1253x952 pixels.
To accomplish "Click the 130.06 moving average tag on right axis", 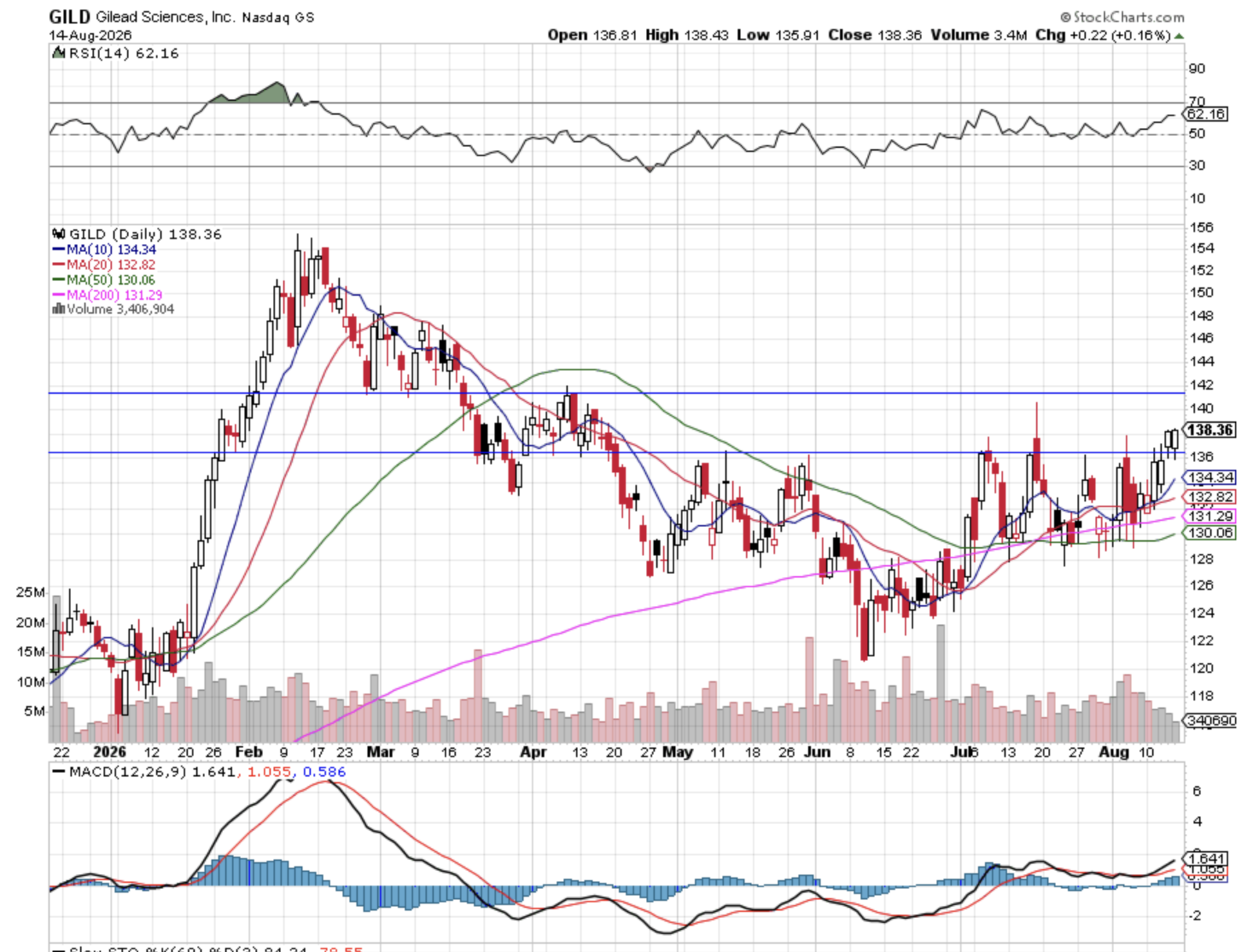I will [1210, 533].
